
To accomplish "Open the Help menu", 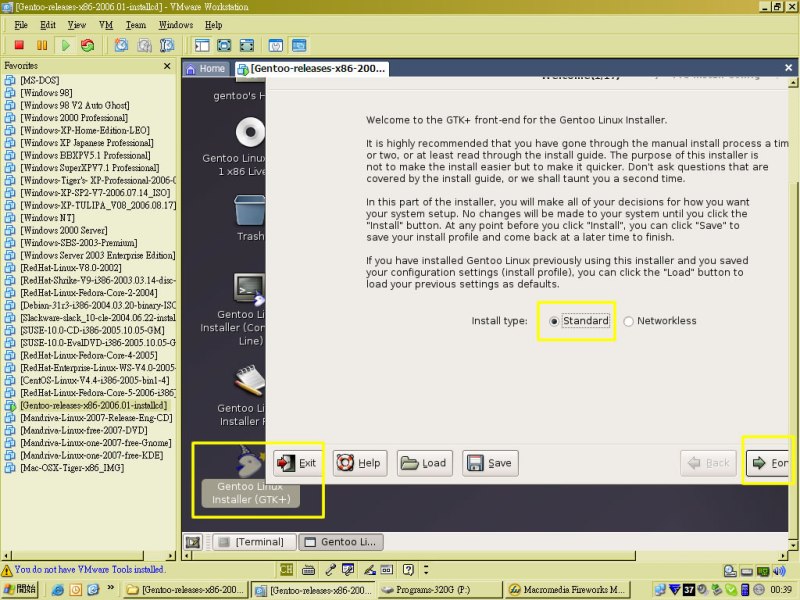I will pos(213,25).
